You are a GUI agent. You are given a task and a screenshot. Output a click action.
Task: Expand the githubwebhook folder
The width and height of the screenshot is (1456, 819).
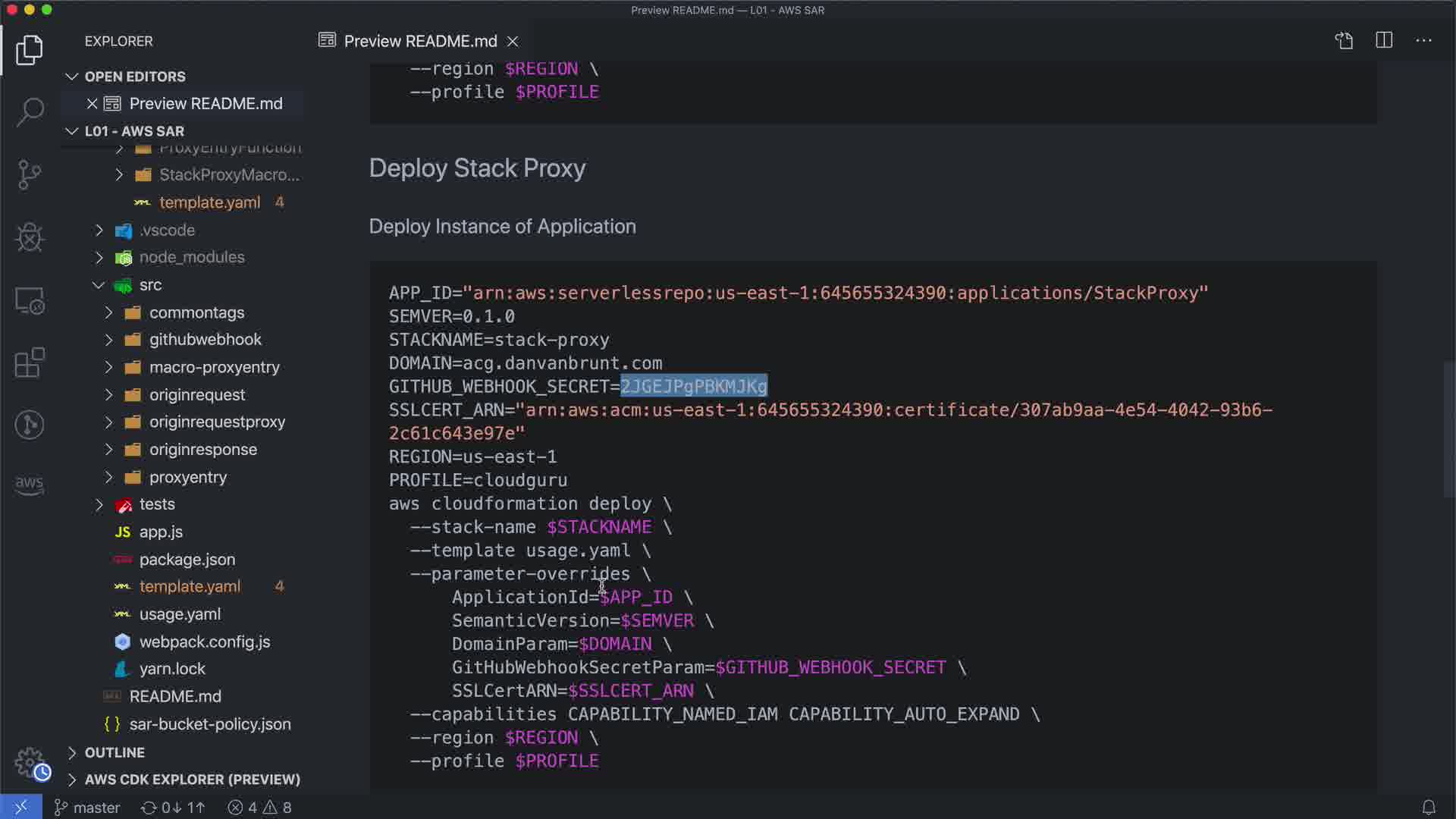point(205,340)
